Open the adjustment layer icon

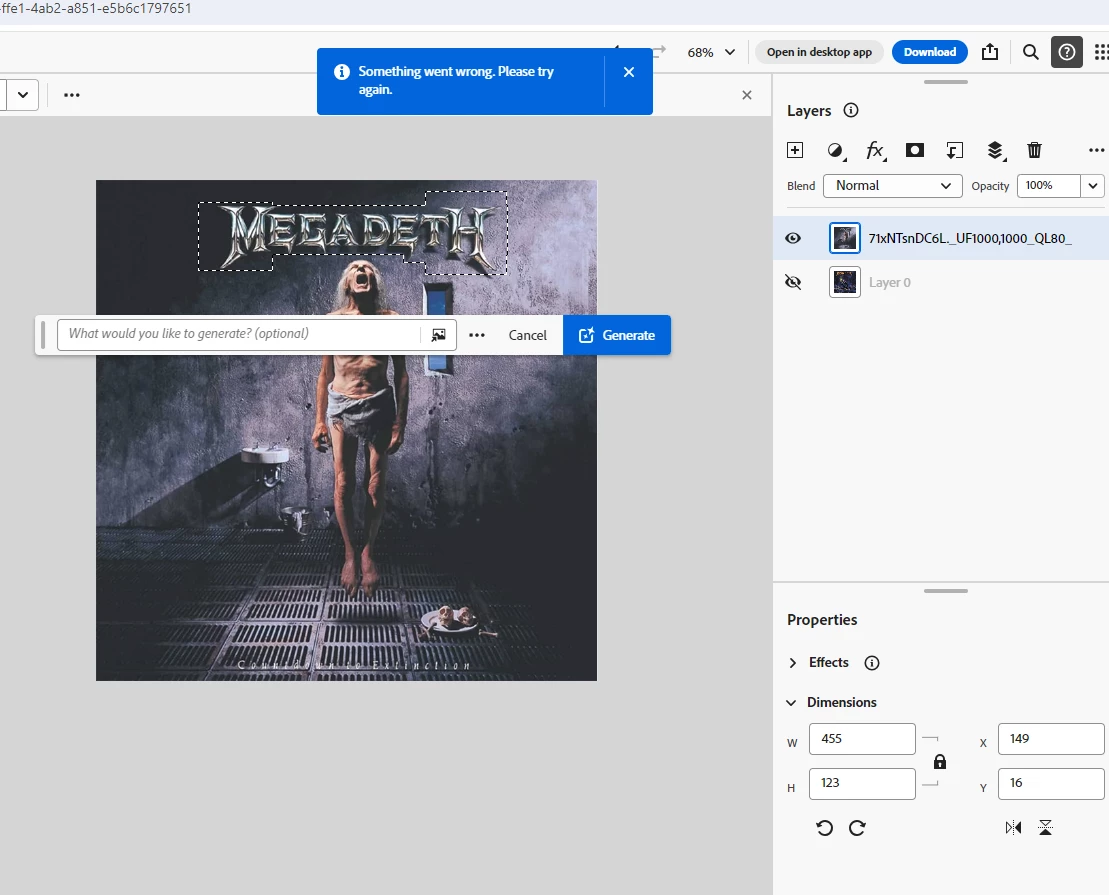(836, 150)
